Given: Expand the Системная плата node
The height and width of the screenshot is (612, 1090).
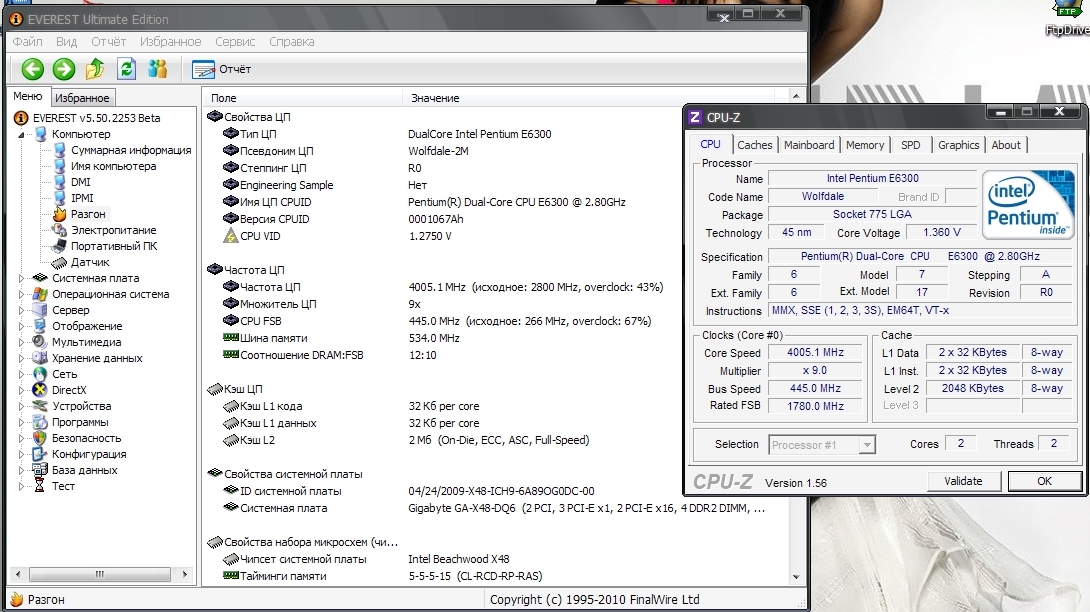Looking at the screenshot, I should pos(21,278).
